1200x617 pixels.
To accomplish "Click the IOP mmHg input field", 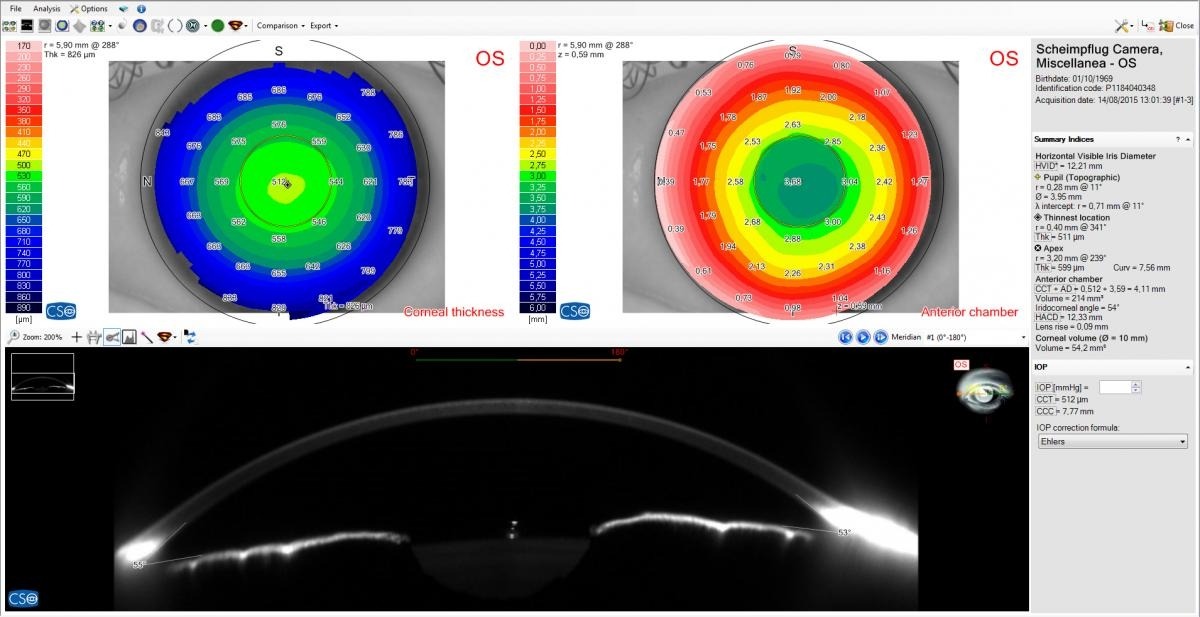I will pos(1114,386).
